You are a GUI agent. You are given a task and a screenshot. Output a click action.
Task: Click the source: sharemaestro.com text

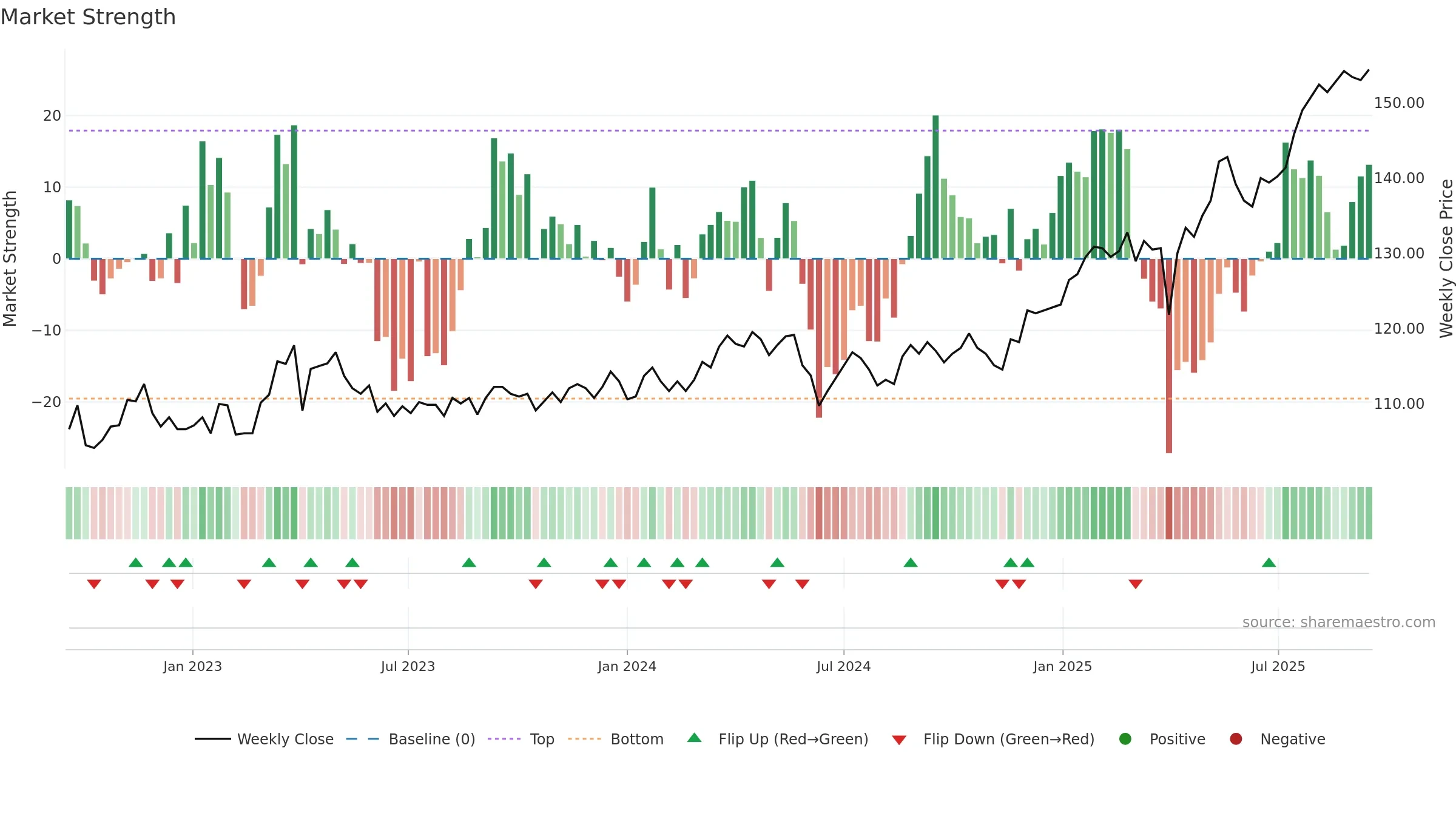tap(1339, 622)
